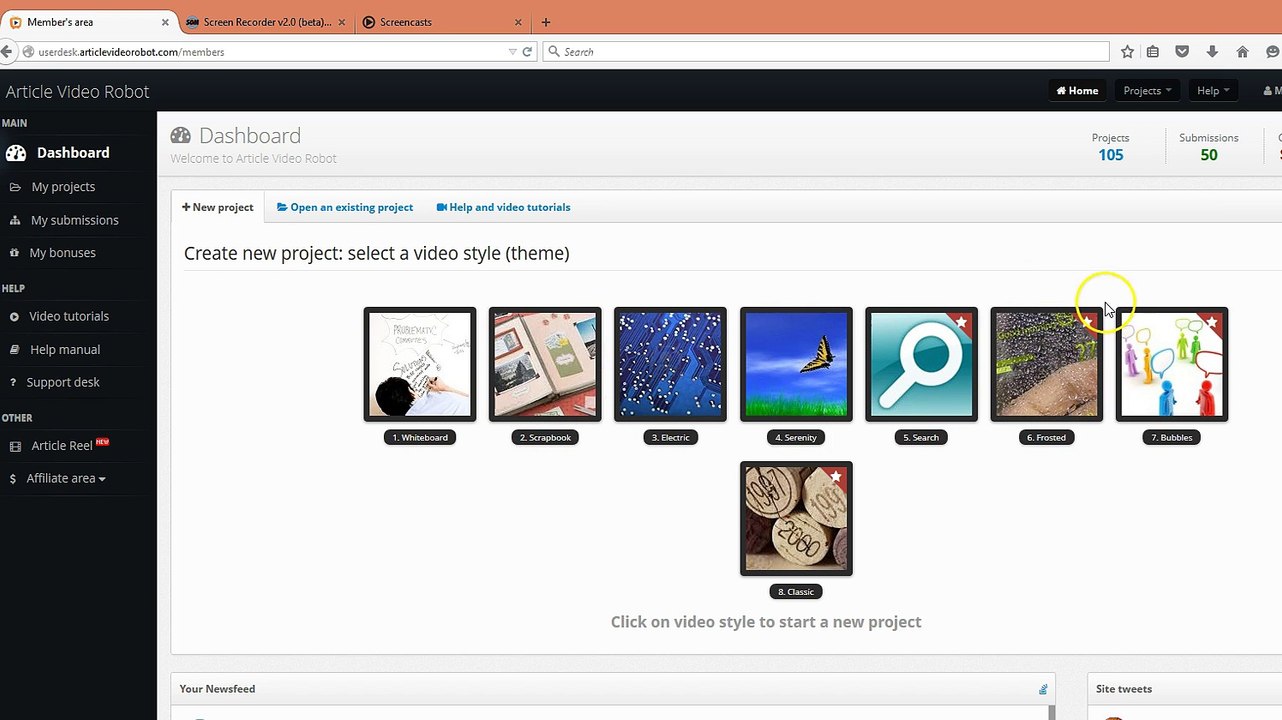The width and height of the screenshot is (1282, 720).
Task: Click the '5. Search' label
Action: (921, 437)
